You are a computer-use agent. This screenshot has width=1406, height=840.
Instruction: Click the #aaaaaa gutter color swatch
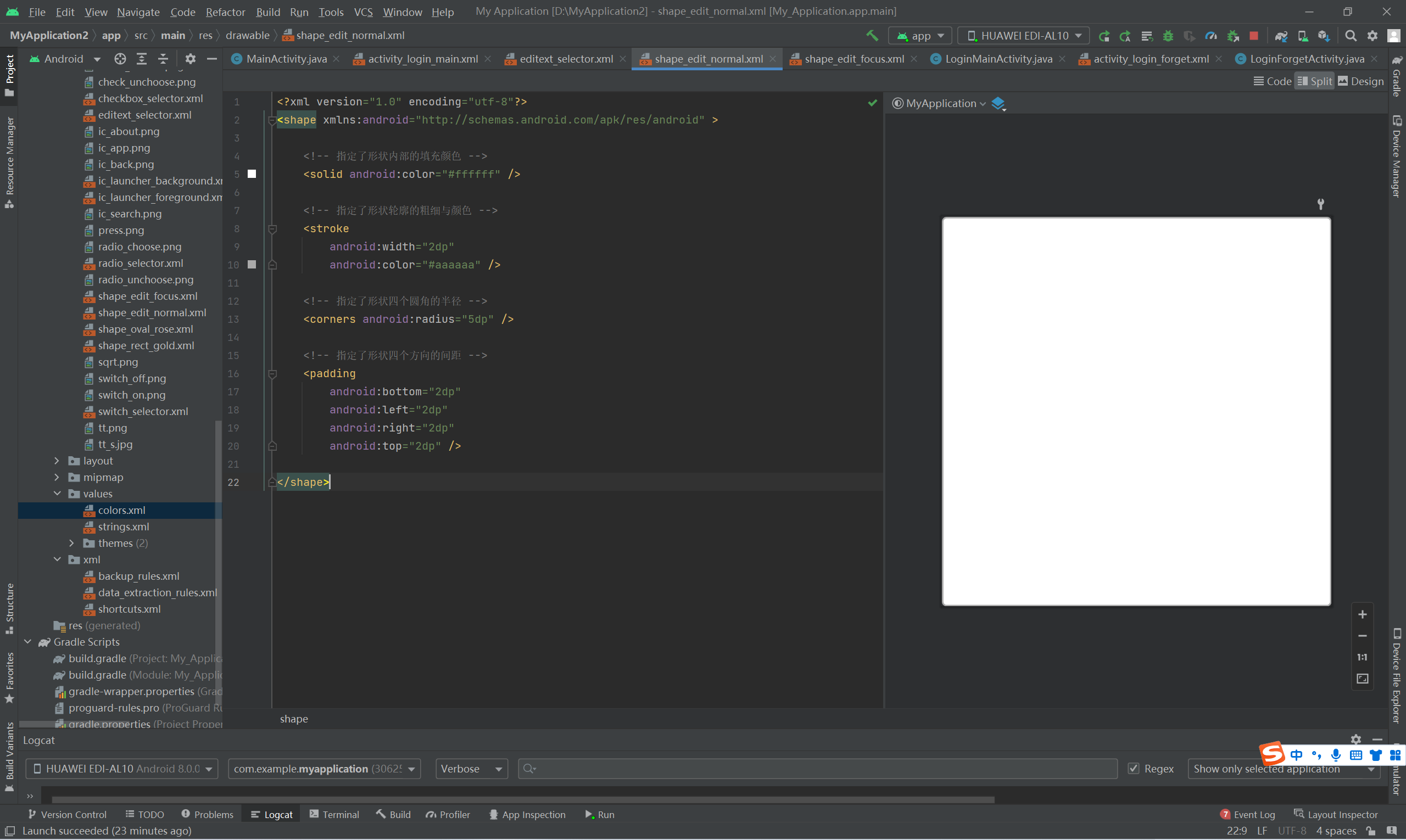(252, 264)
